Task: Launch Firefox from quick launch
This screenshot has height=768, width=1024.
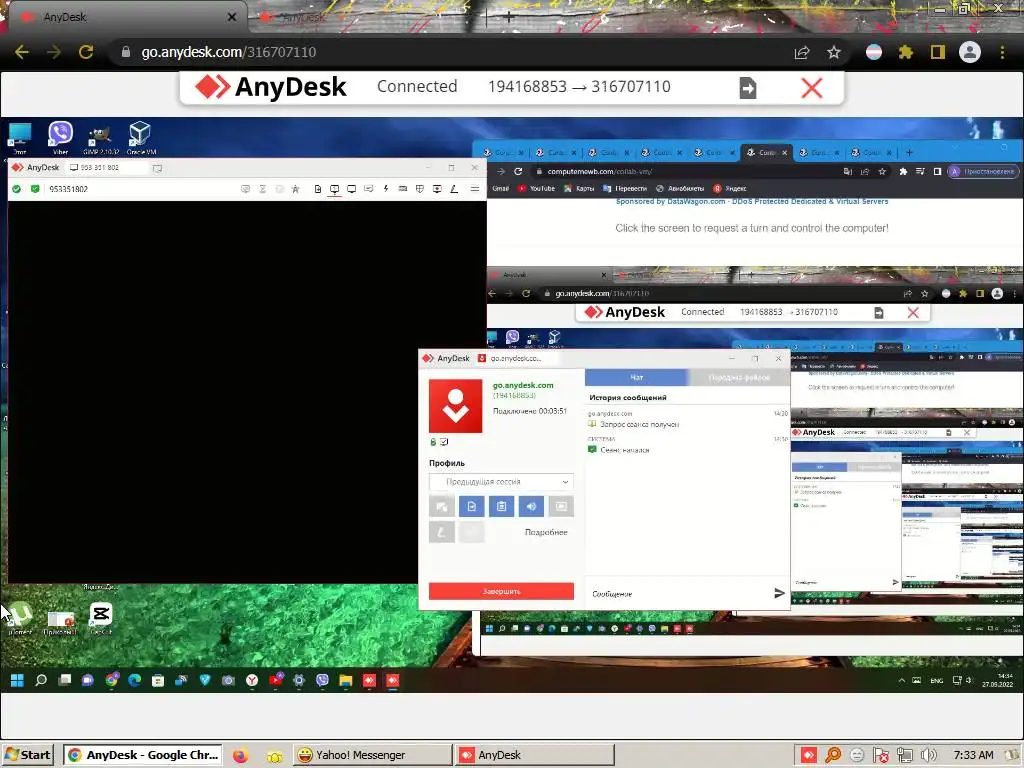Action: pyautogui.click(x=240, y=756)
